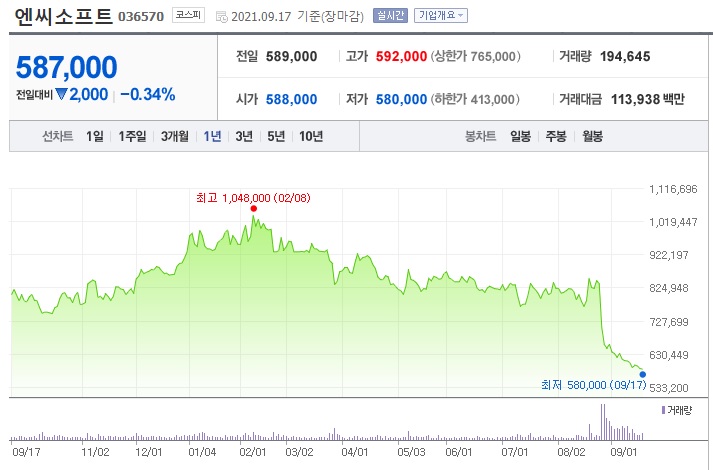Open the 기업개요 dropdown

point(441,15)
